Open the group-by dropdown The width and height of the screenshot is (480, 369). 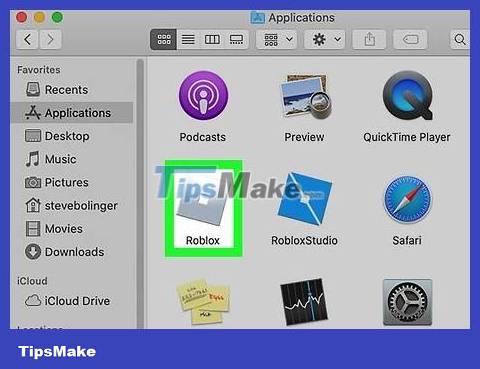coord(277,40)
